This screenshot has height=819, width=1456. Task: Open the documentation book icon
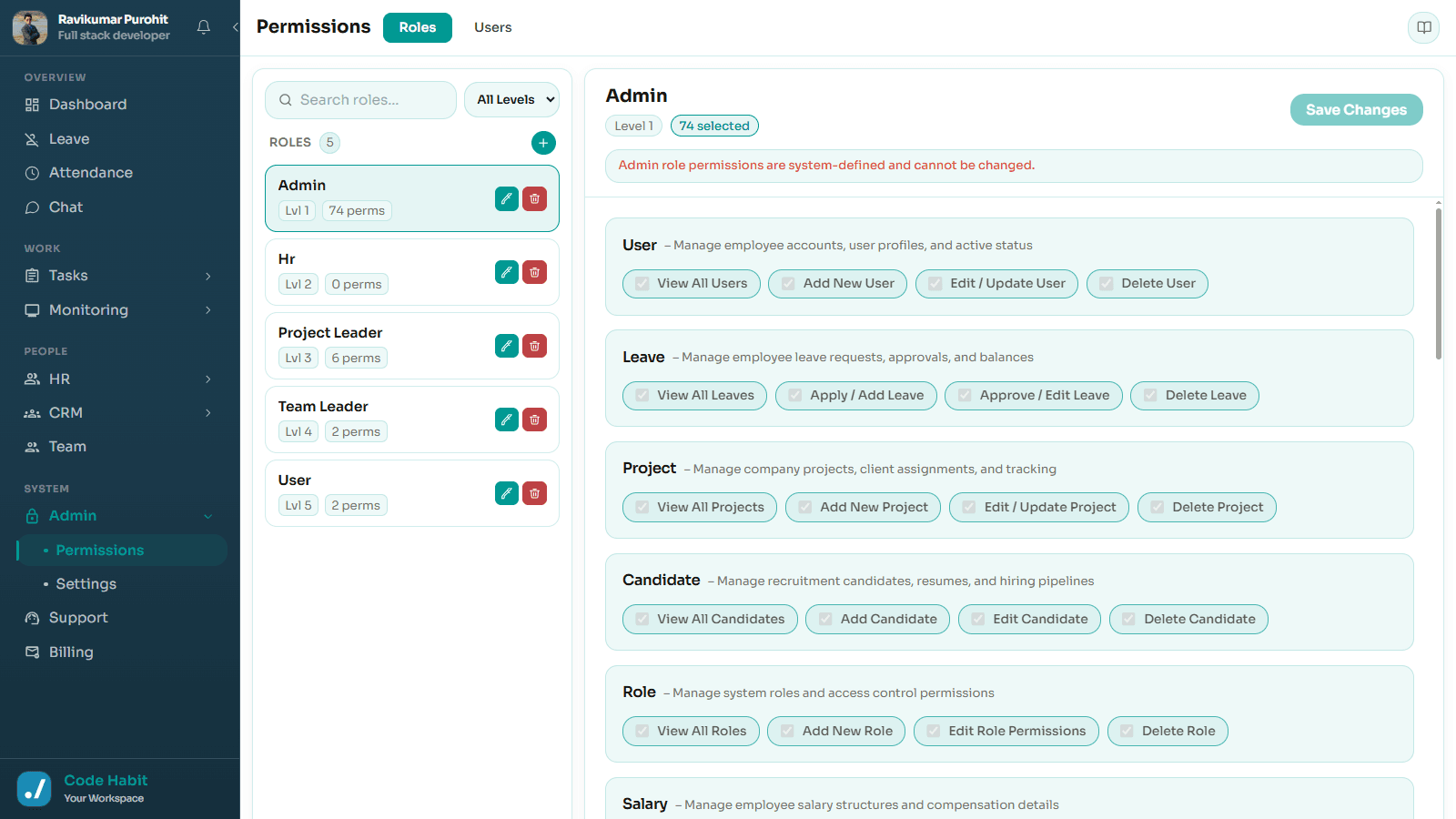tap(1424, 27)
